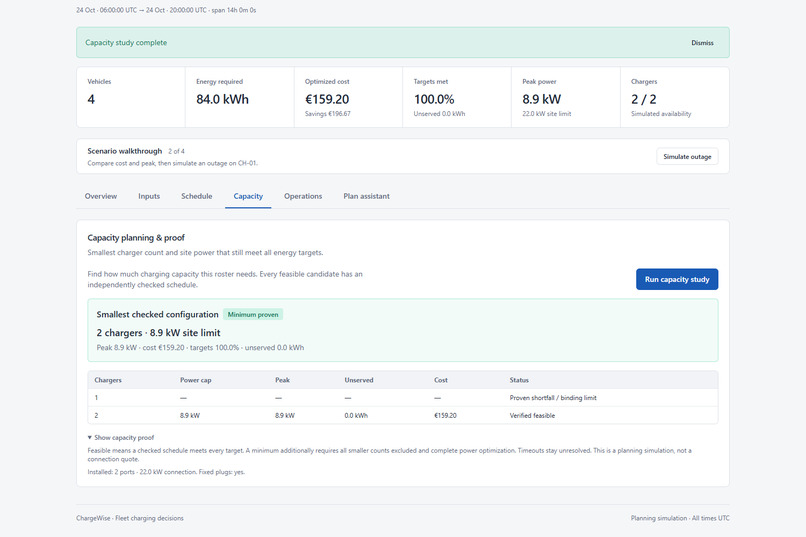Screen dimensions: 806x537
Task: Select the Verified feasible status cell
Action: point(532,416)
